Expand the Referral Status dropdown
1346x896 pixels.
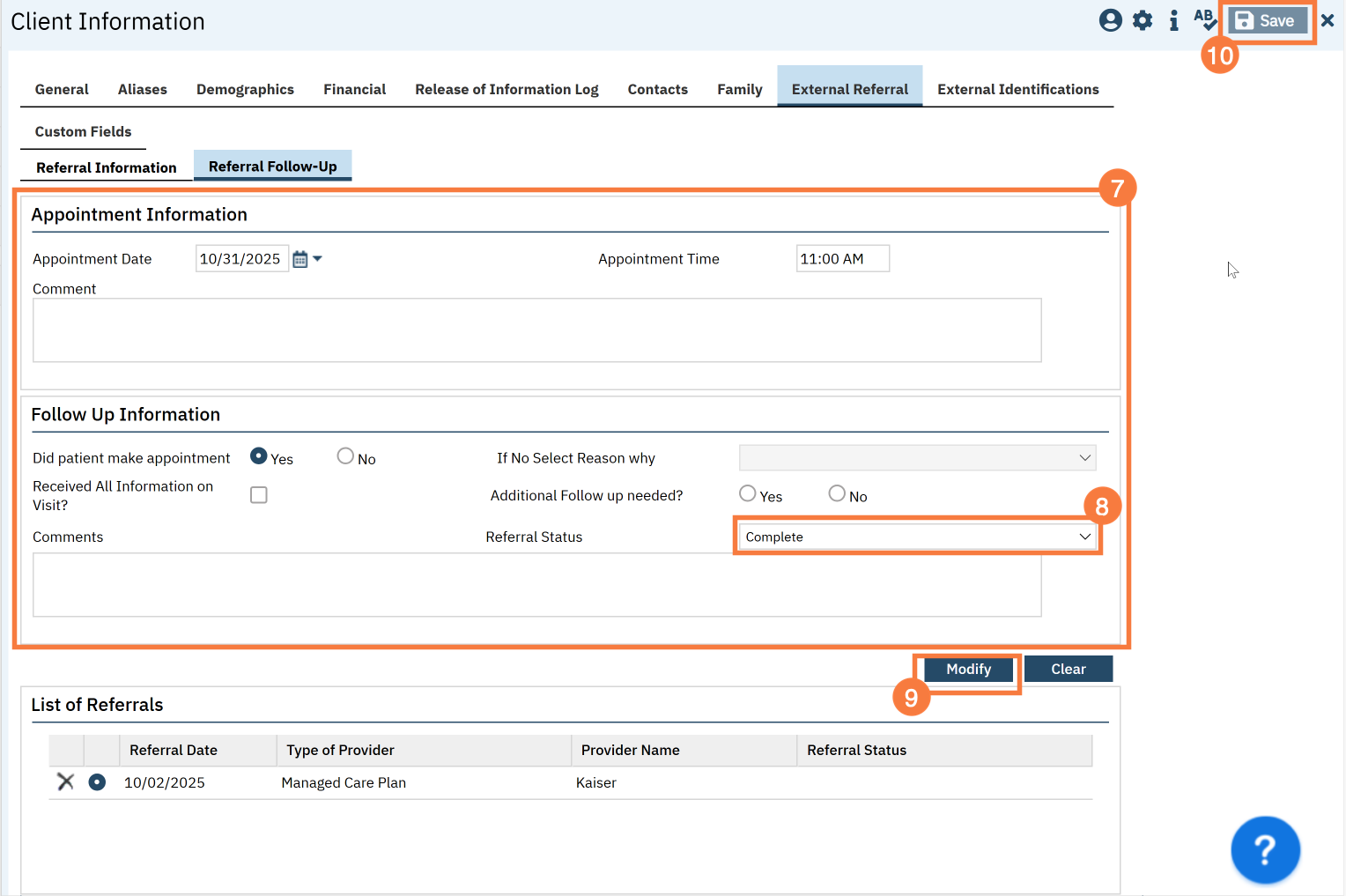pyautogui.click(x=917, y=537)
